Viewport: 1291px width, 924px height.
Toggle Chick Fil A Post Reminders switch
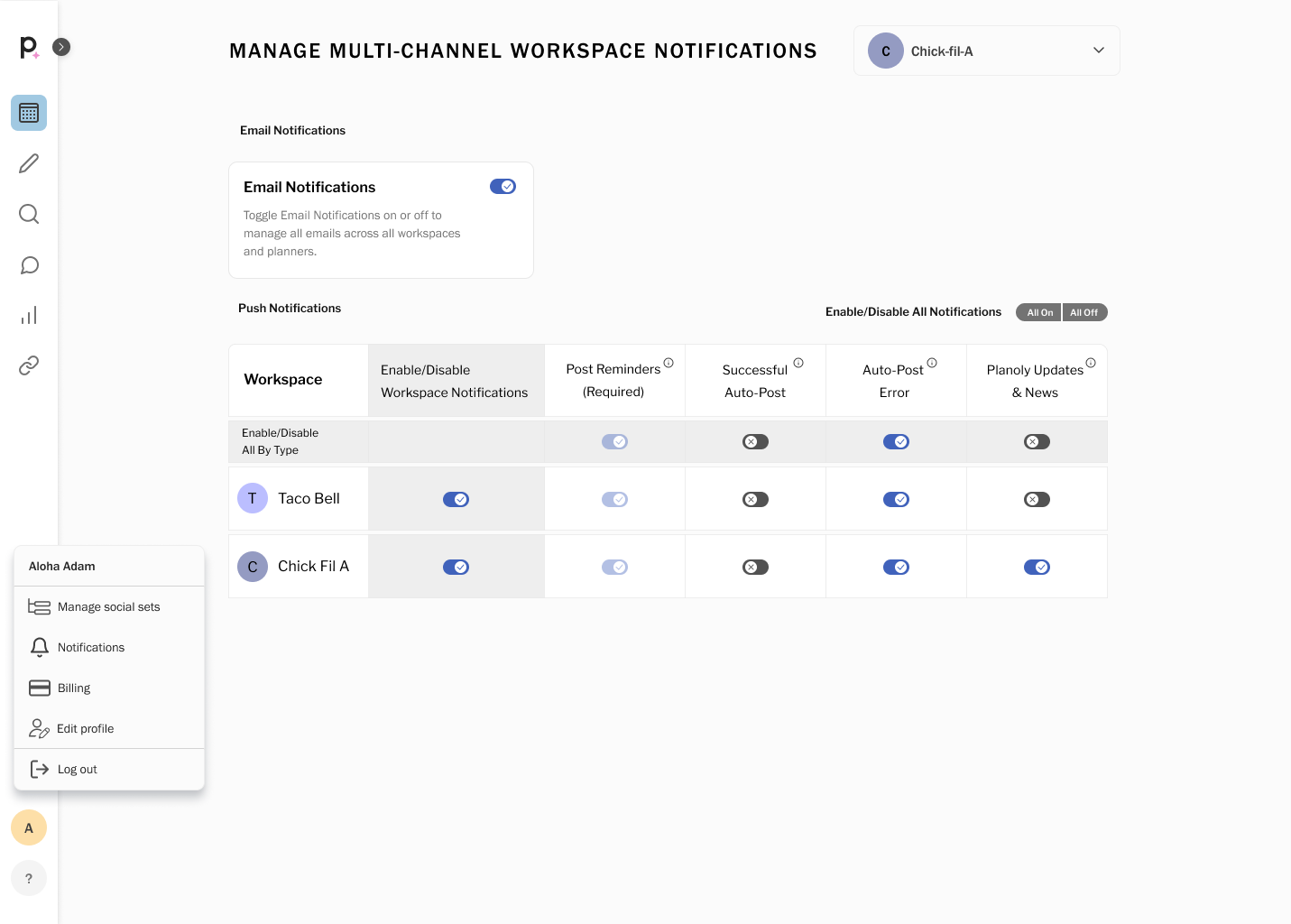(614, 567)
